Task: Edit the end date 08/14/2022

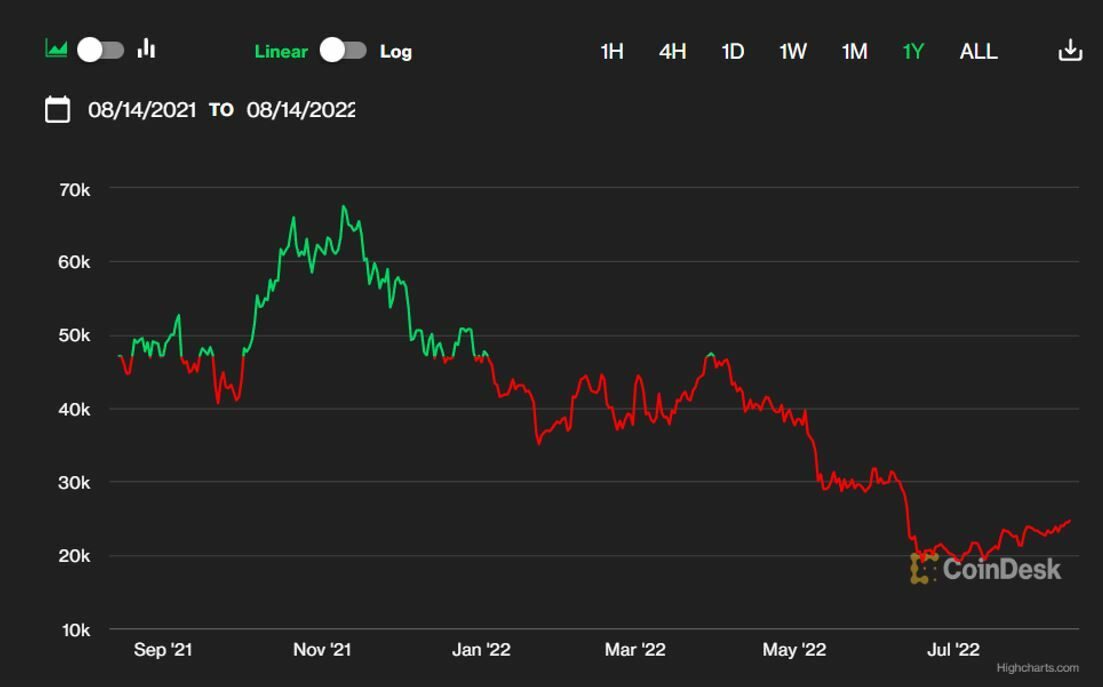Action: (301, 110)
